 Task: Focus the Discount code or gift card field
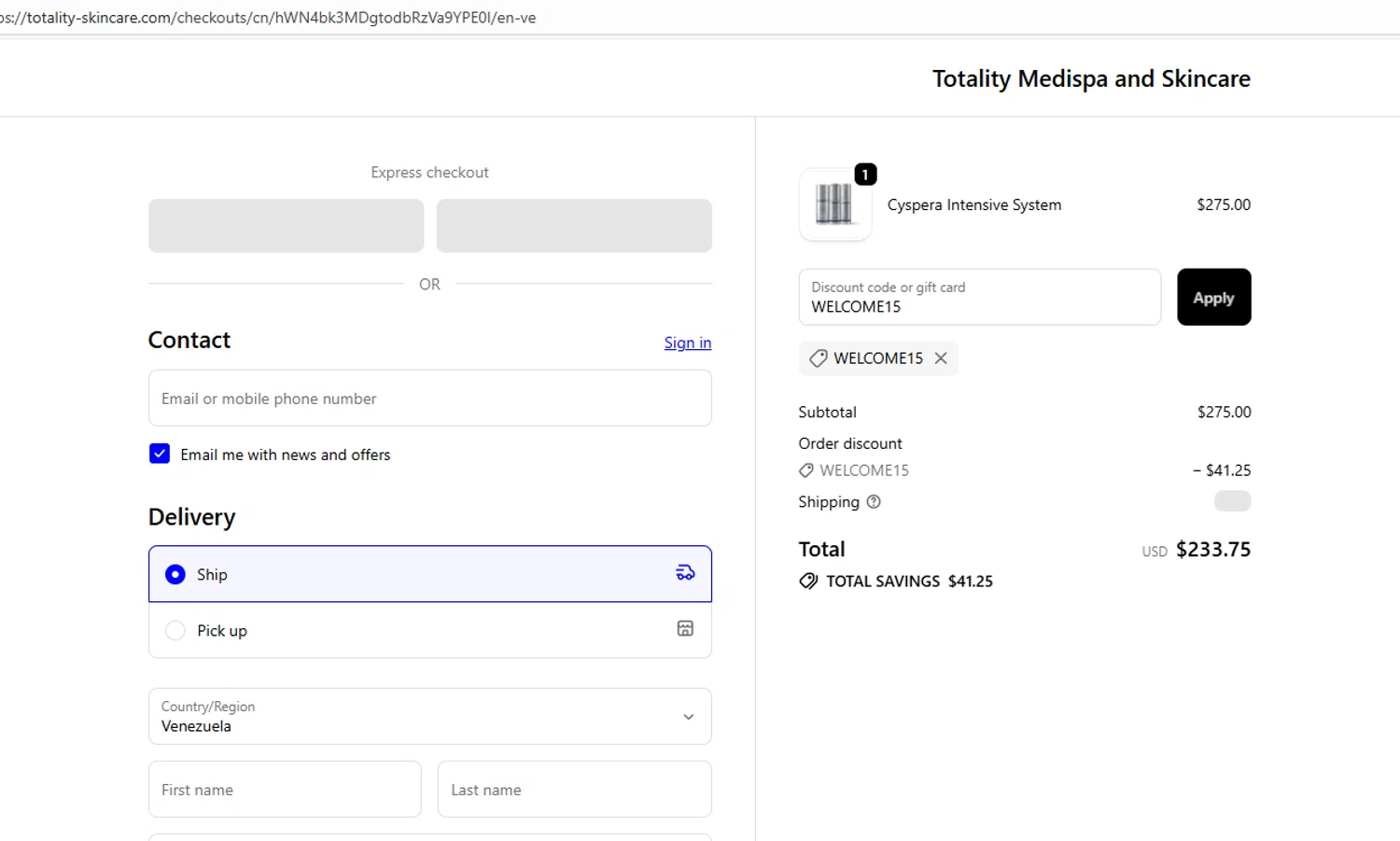[980, 297]
